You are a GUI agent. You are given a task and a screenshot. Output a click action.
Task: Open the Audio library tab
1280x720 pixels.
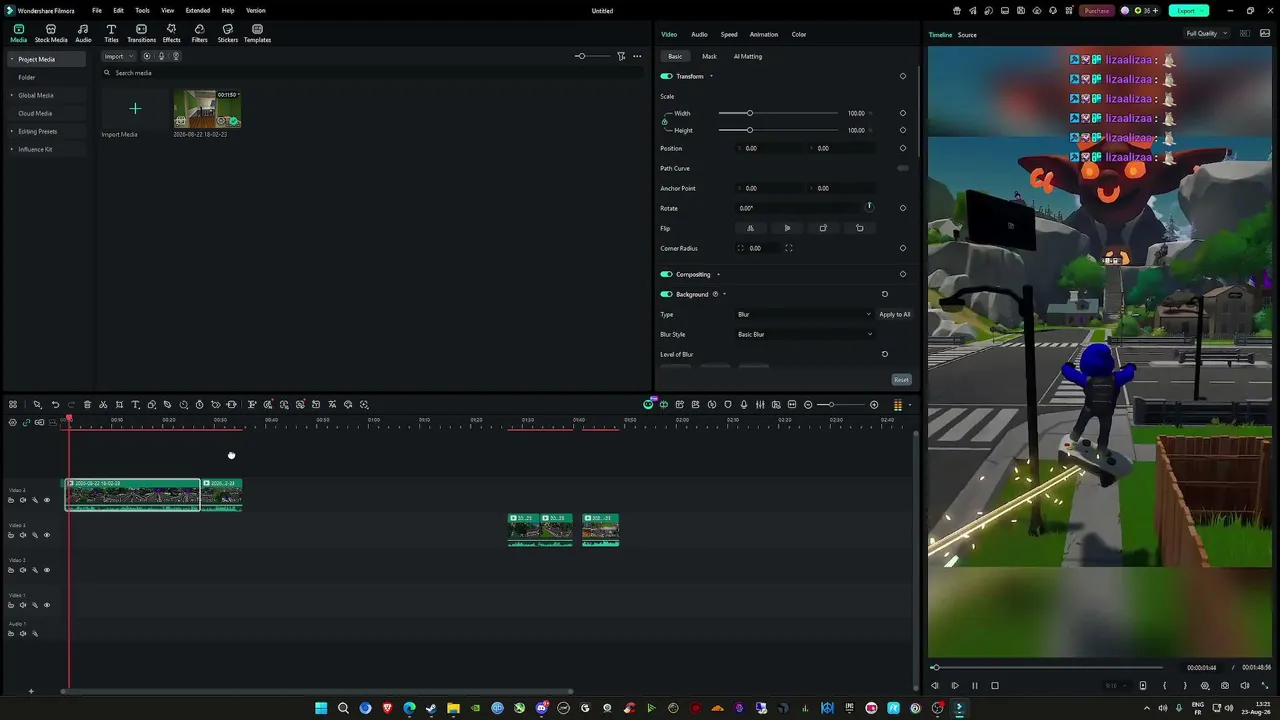pyautogui.click(x=83, y=34)
